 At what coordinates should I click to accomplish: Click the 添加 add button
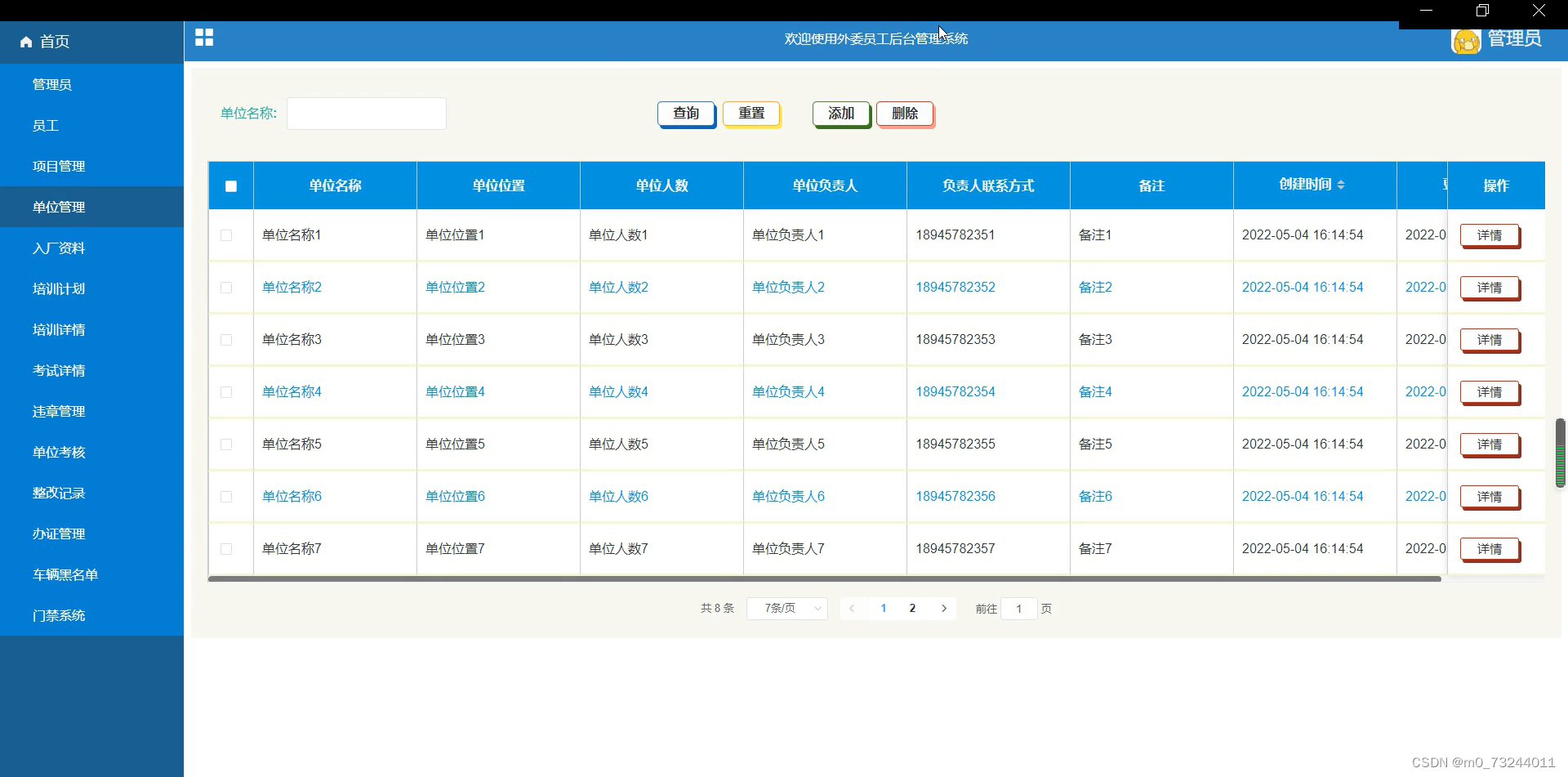click(x=841, y=114)
